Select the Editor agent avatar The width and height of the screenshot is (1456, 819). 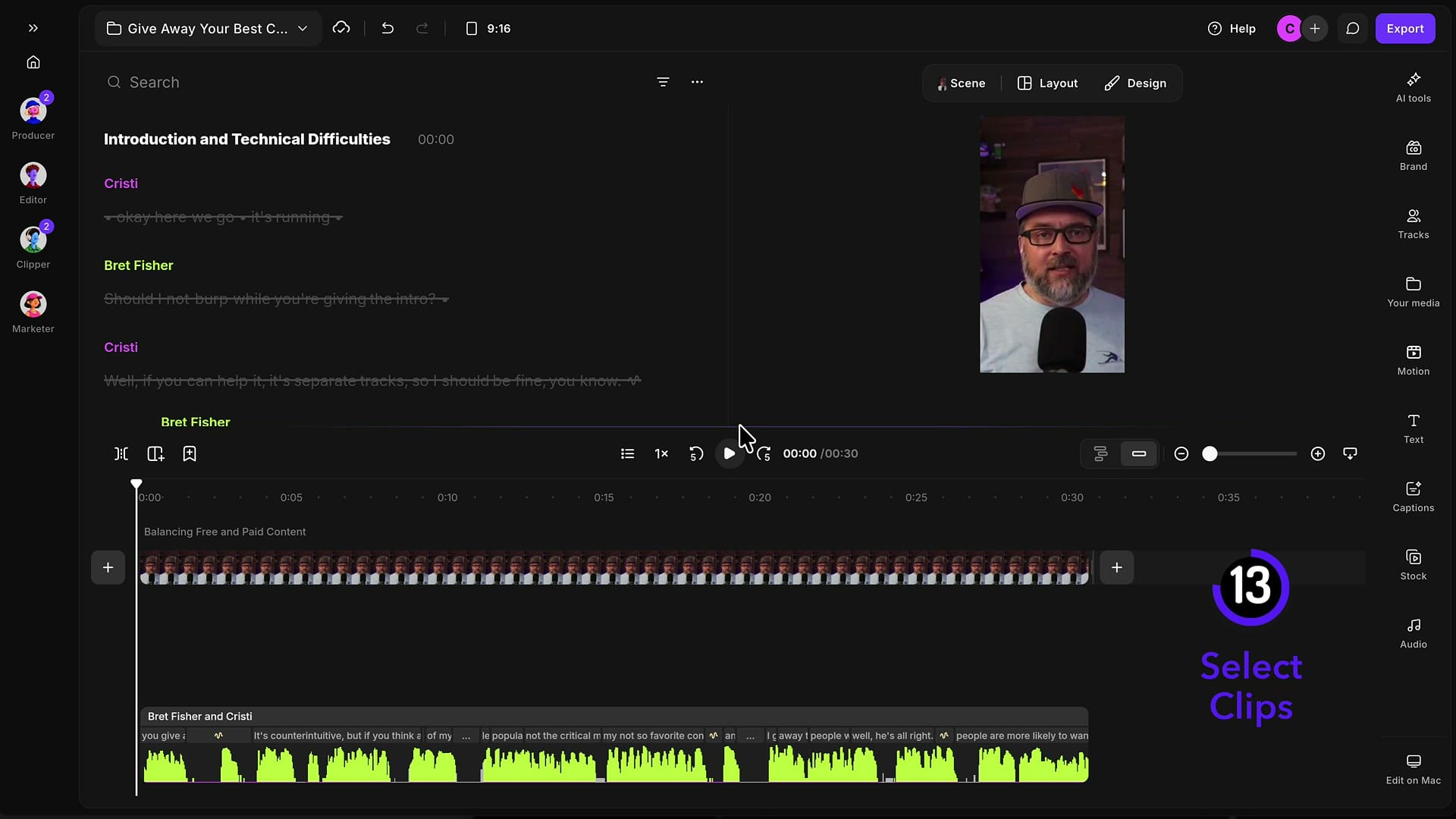click(33, 176)
